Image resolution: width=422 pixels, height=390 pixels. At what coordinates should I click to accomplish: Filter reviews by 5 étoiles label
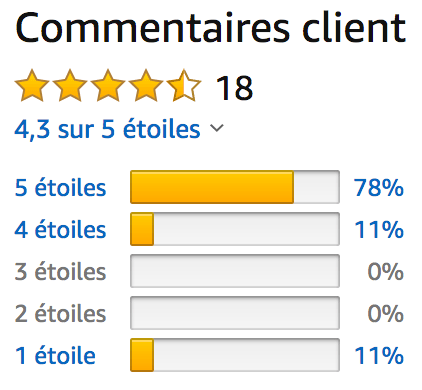coord(60,187)
